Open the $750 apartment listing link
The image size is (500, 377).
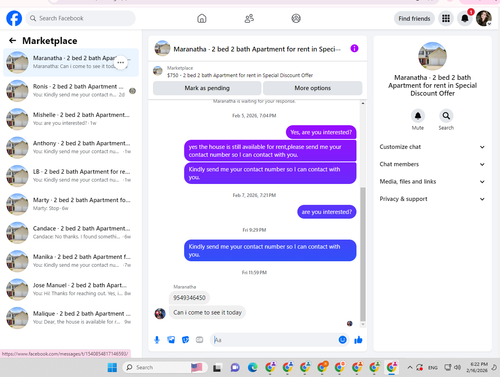tap(240, 75)
